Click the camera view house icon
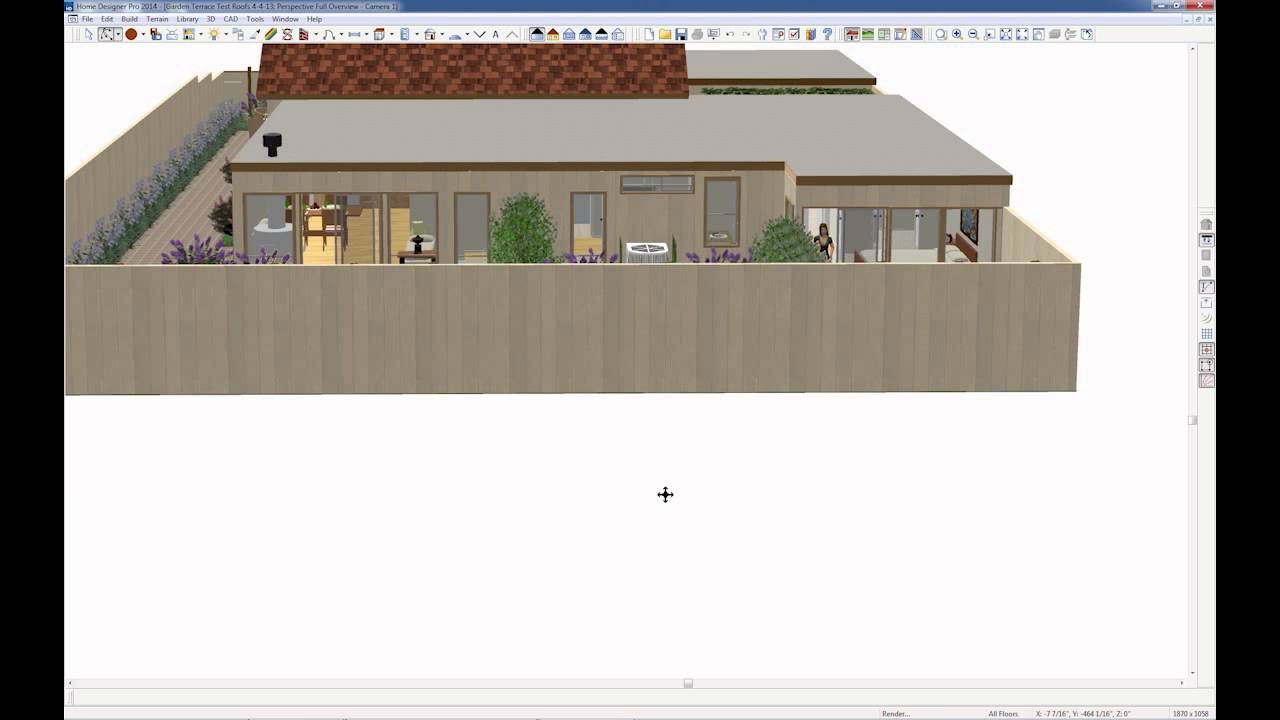This screenshot has height=720, width=1280. coord(851,34)
